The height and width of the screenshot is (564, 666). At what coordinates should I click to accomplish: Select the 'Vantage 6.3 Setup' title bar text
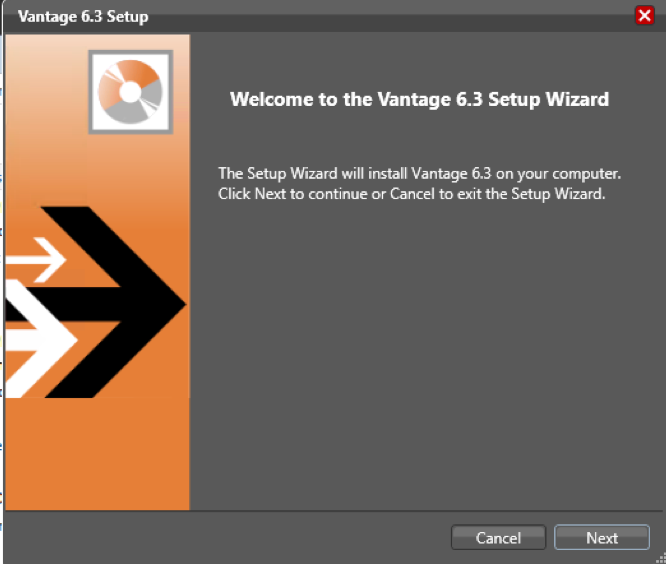83,17
